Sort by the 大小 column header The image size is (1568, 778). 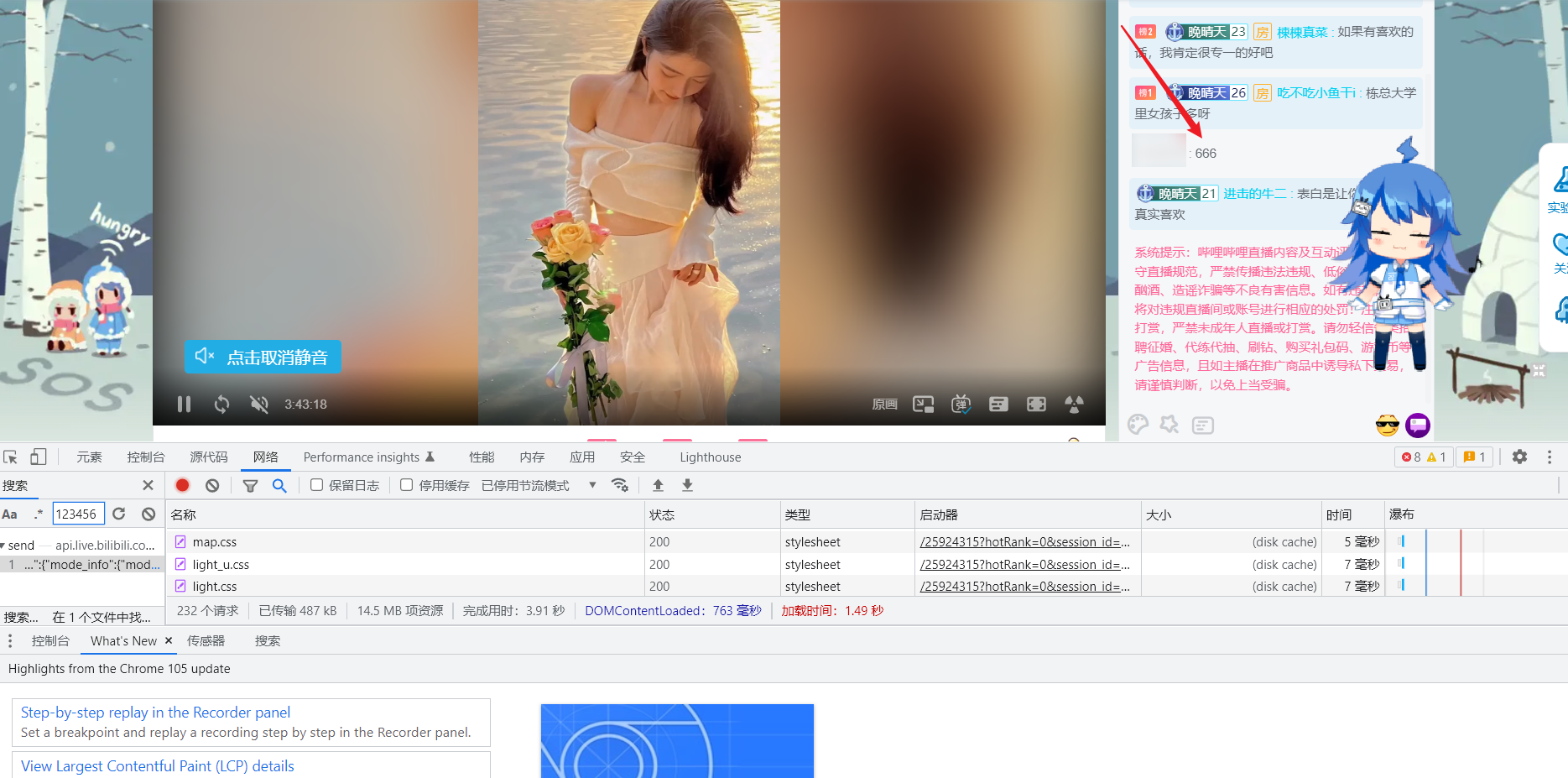(x=1232, y=514)
